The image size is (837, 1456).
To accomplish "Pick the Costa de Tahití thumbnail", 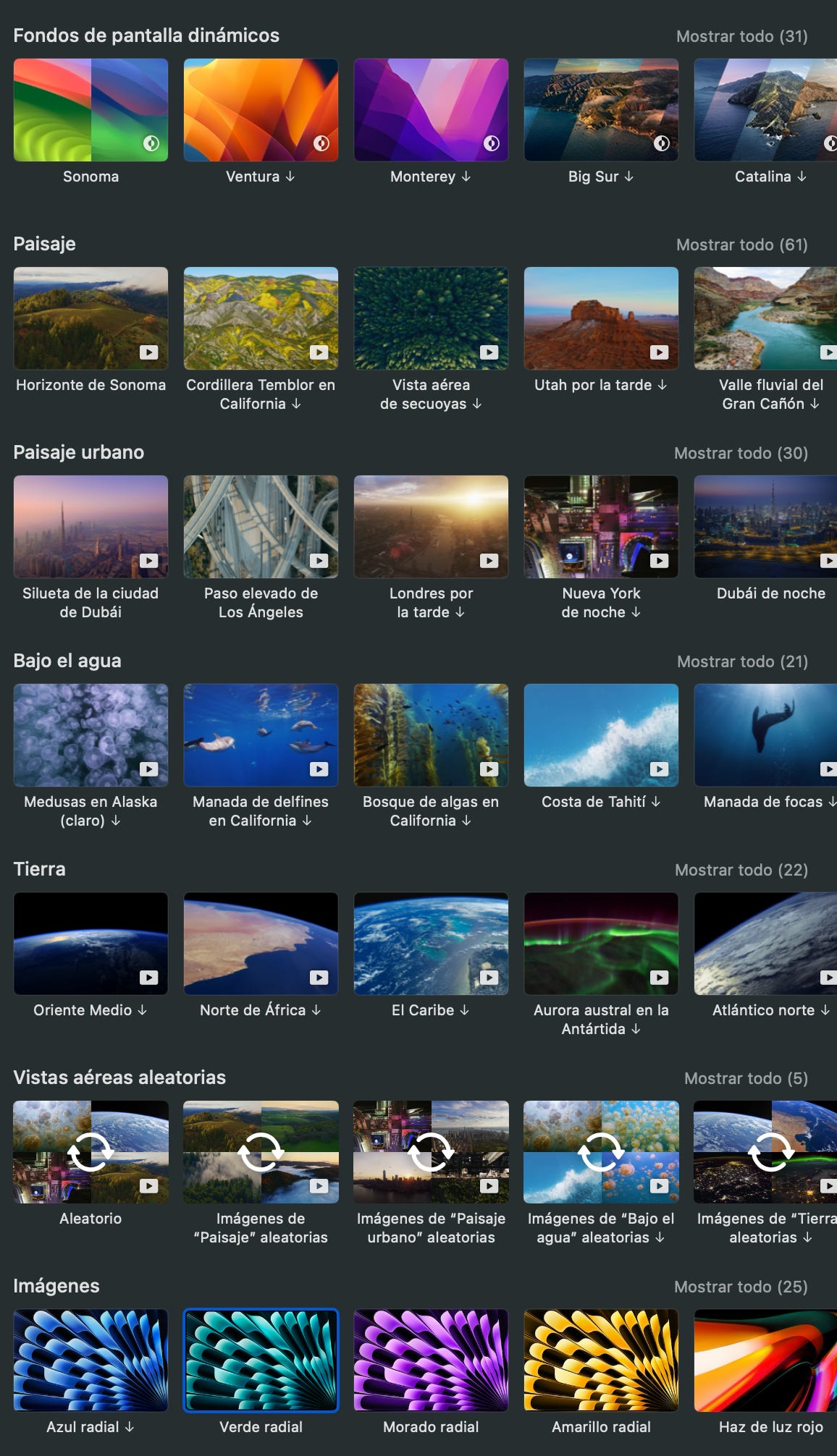I will coord(601,735).
